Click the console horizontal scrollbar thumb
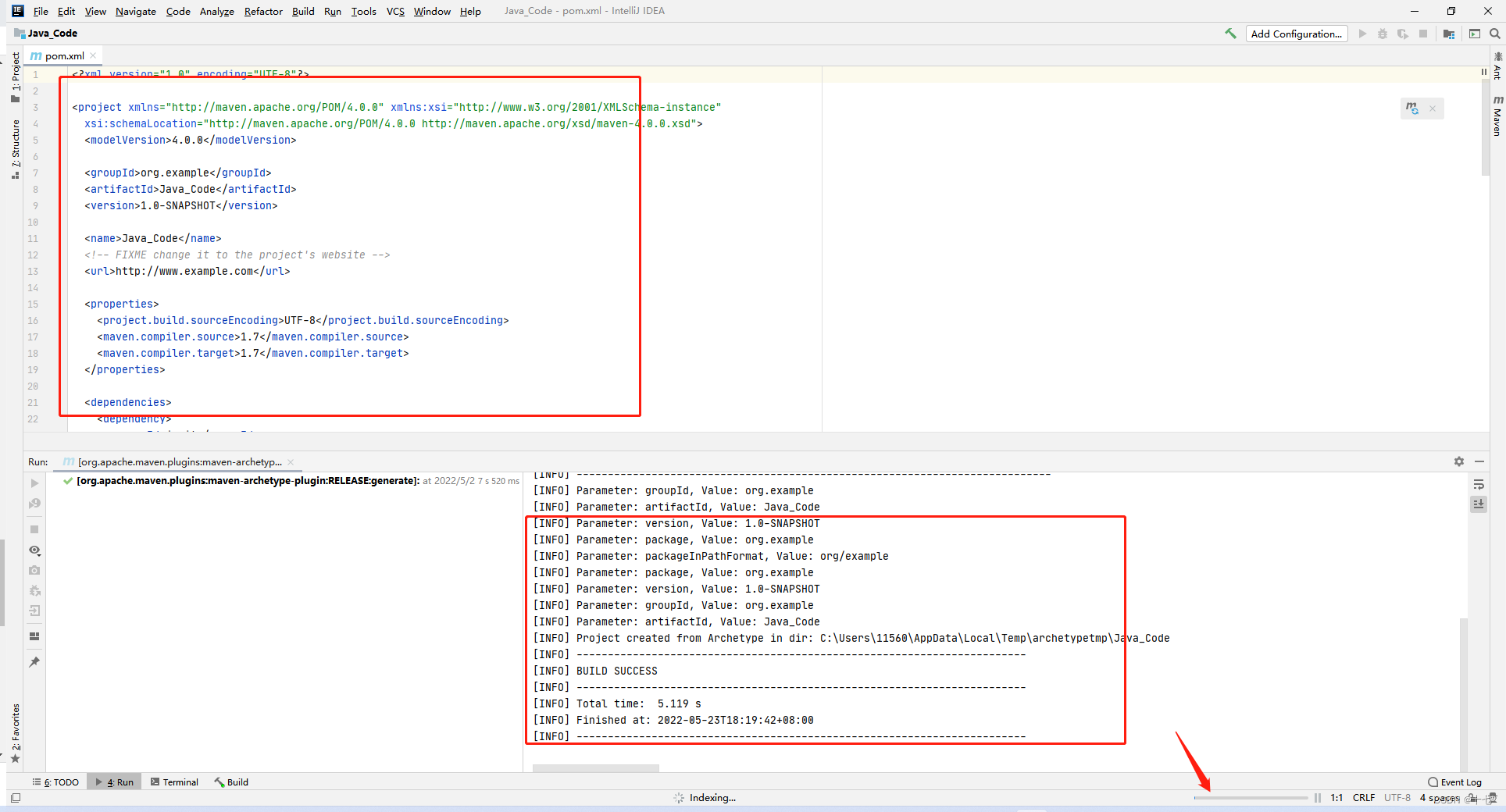 pos(595,768)
